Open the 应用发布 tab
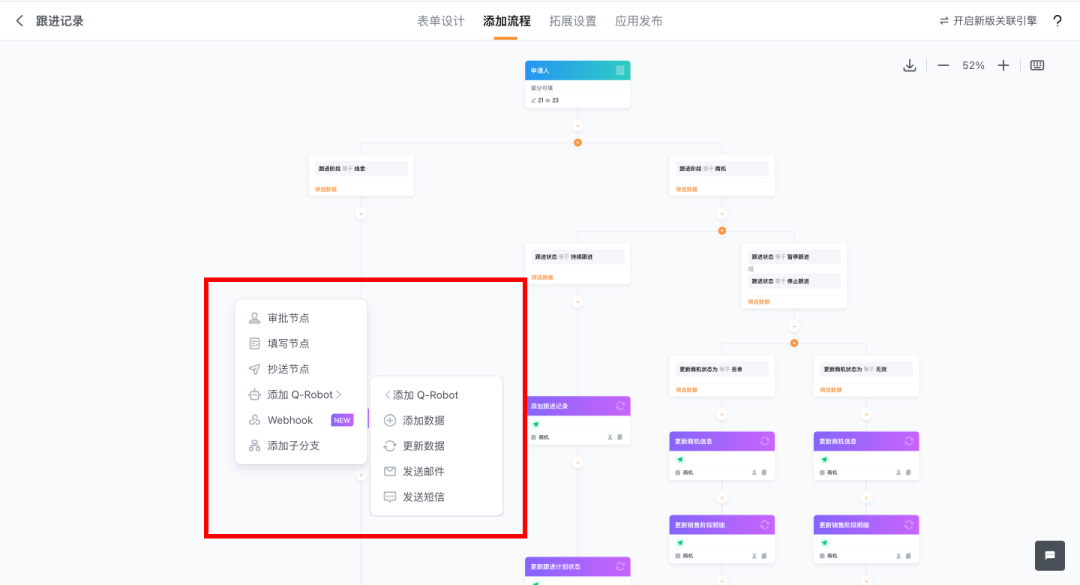 pos(638,21)
